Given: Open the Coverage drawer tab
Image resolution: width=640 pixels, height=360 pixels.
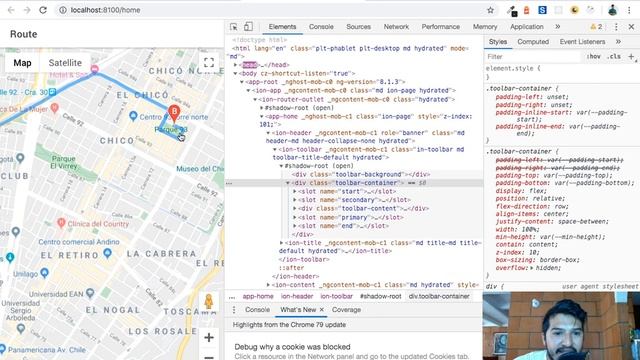Looking at the screenshot, I should click(x=346, y=310).
